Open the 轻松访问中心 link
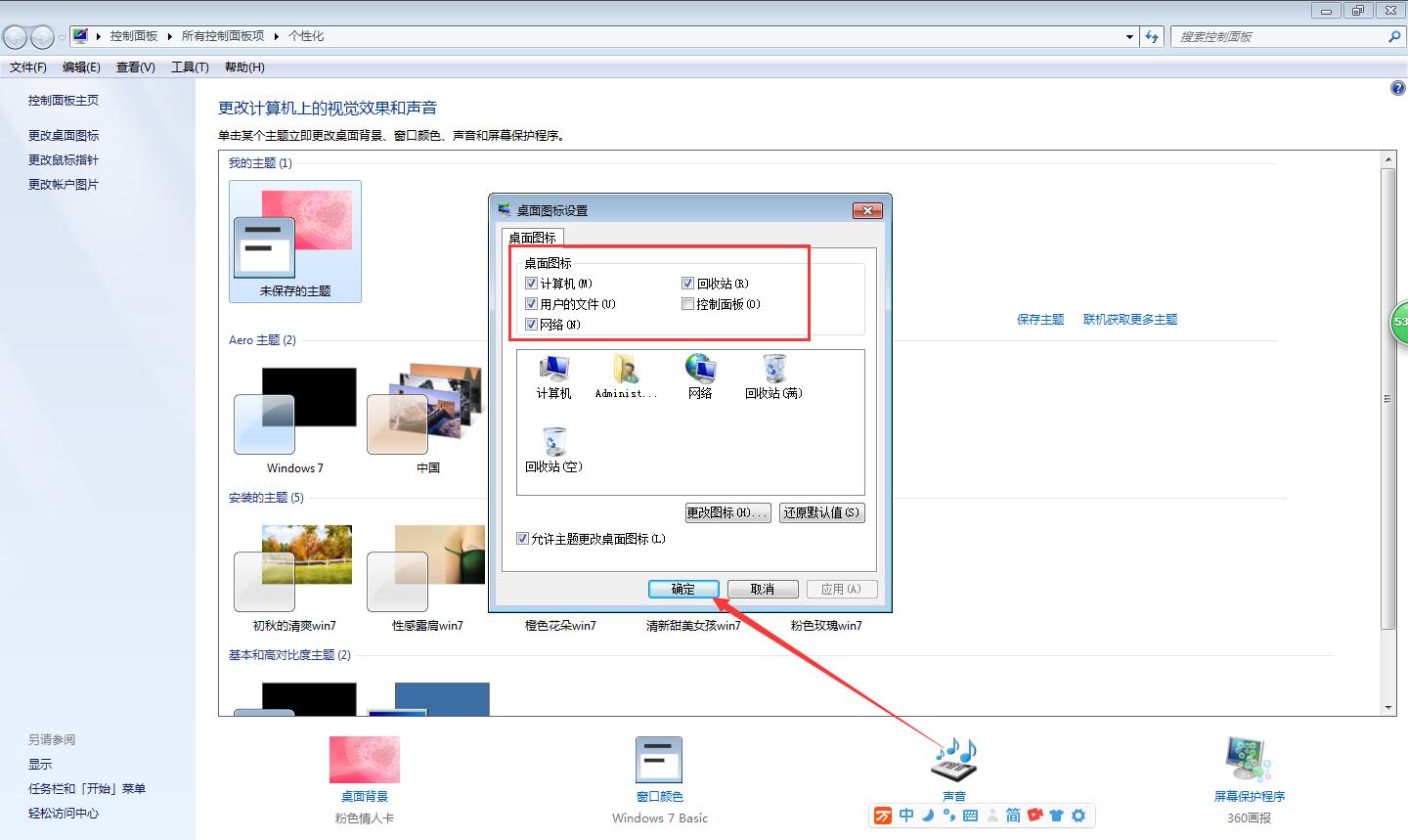This screenshot has width=1408, height=840. pos(64,814)
